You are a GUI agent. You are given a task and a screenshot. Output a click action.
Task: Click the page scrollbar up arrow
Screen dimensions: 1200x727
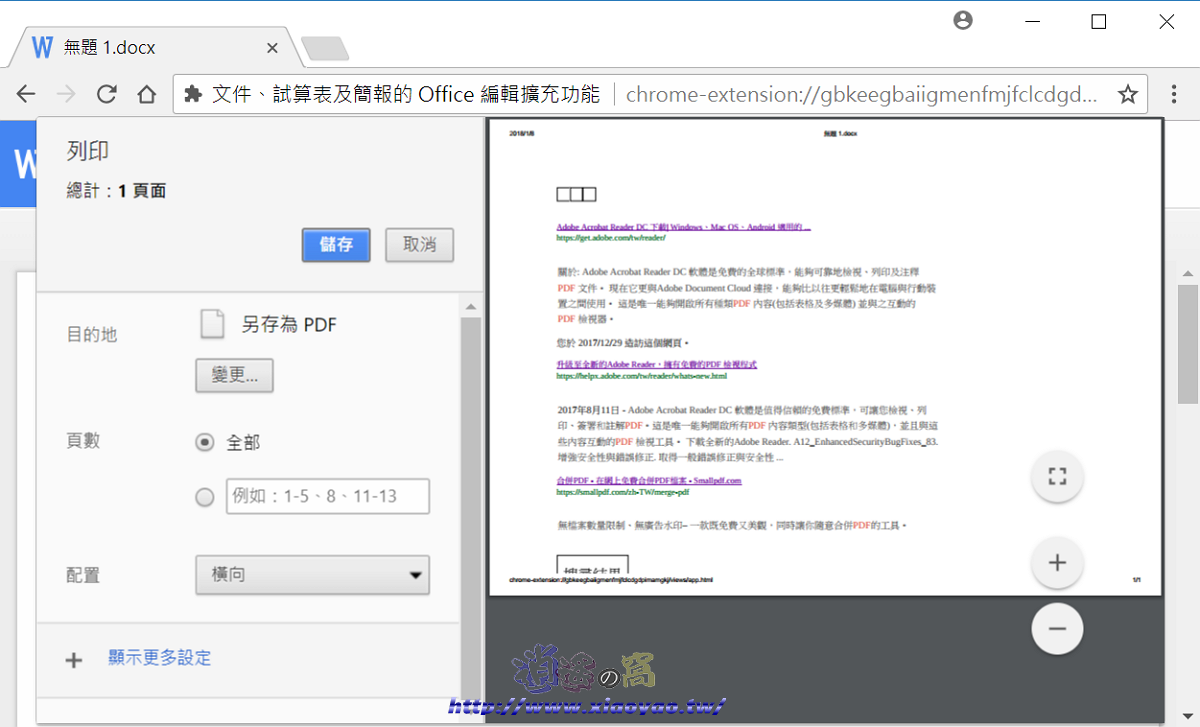pyautogui.click(x=1187, y=273)
